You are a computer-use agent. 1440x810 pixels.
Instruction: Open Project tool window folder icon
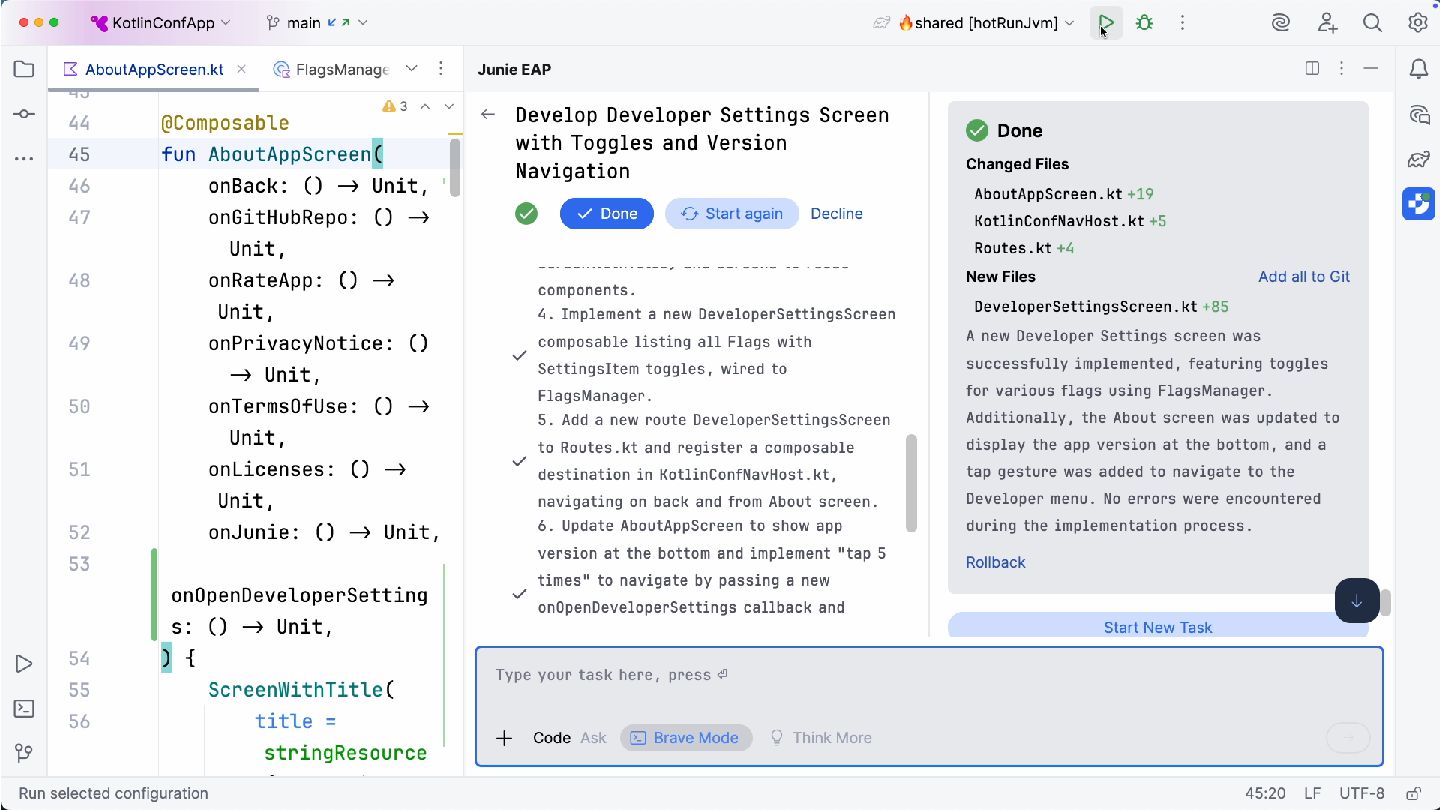click(x=23, y=69)
